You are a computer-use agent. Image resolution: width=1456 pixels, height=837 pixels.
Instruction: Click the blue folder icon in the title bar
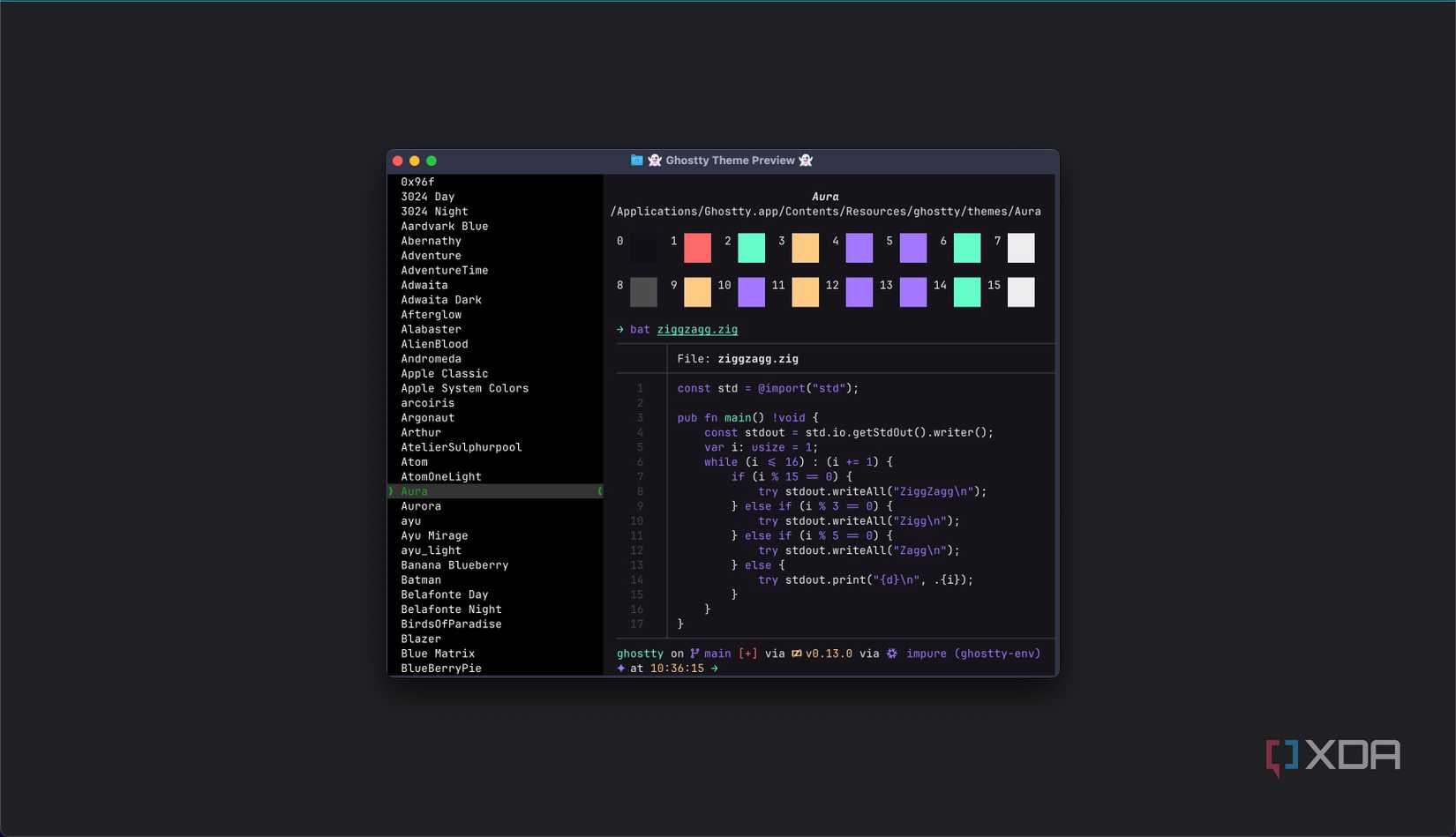pos(635,160)
